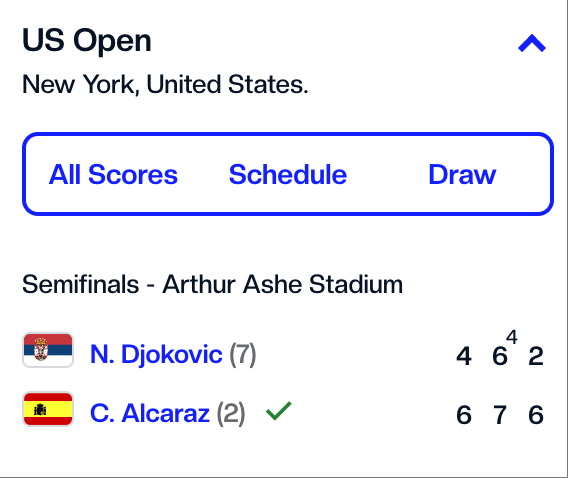
Task: Open N. Djokovic player profile
Action: coord(156,354)
